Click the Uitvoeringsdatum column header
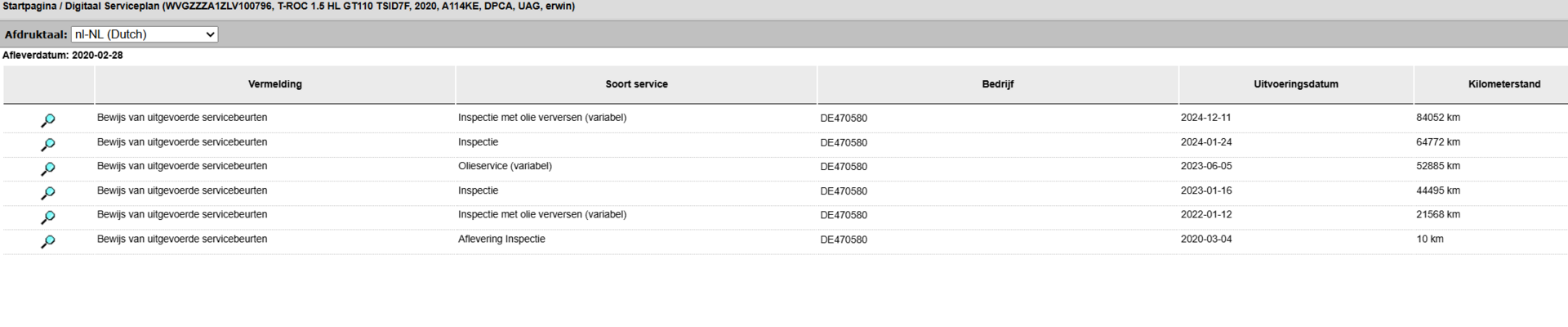Image resolution: width=1568 pixels, height=327 pixels. point(1296,84)
